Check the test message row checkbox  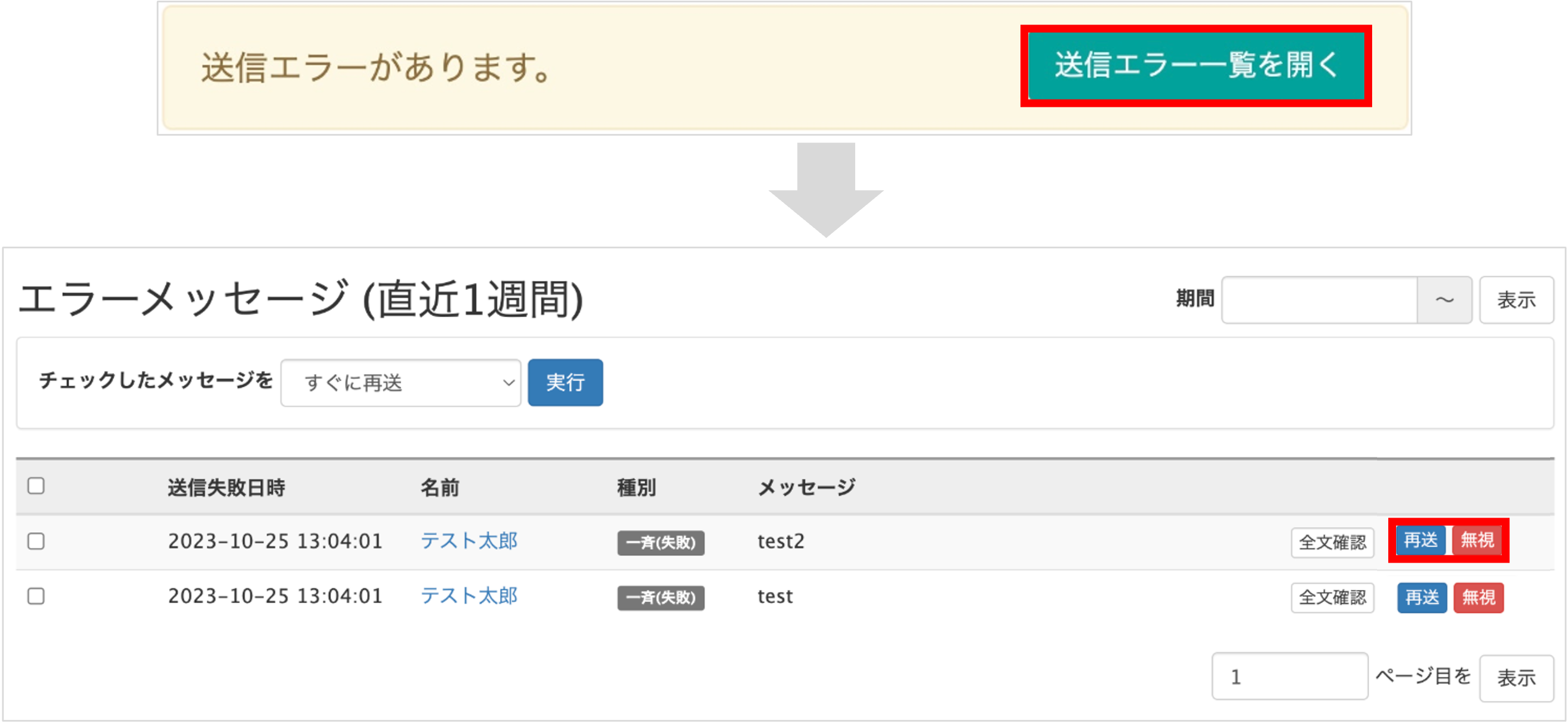pos(36,595)
